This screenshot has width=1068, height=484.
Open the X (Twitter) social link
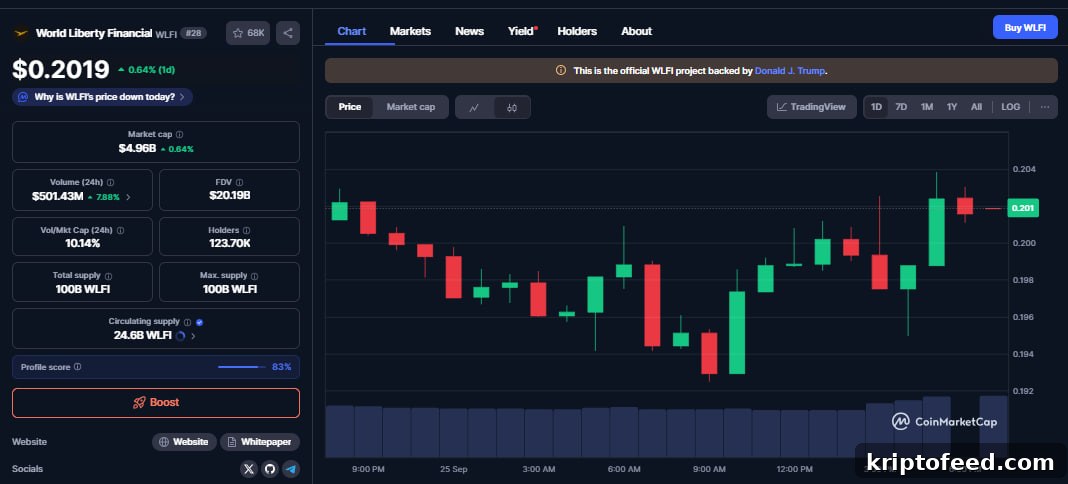click(249, 469)
